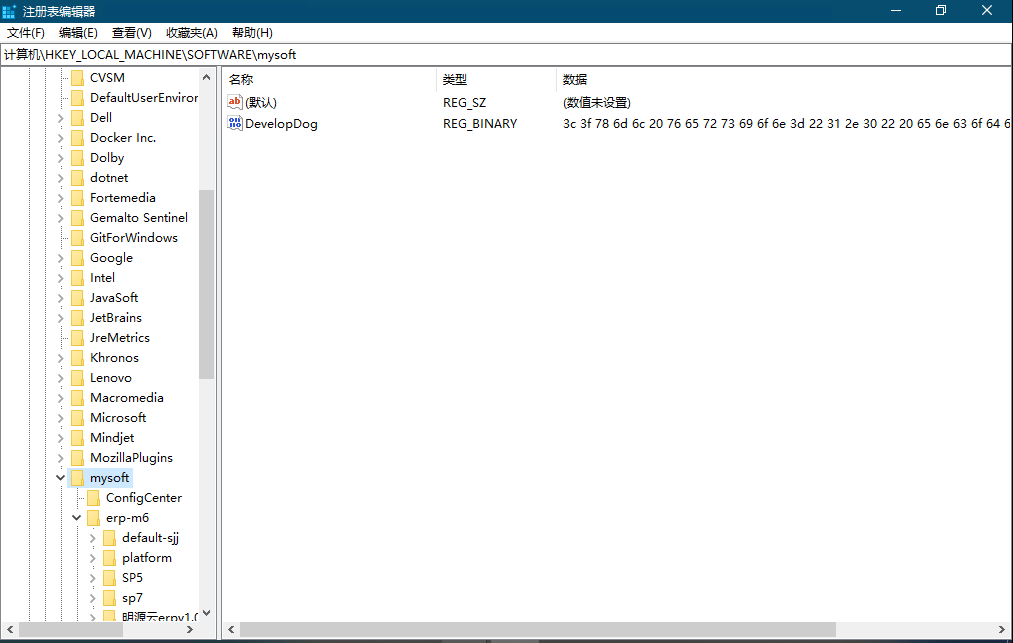Click the tree pane vertical scrollbar down arrow
The image size is (1013, 643).
pyautogui.click(x=207, y=613)
